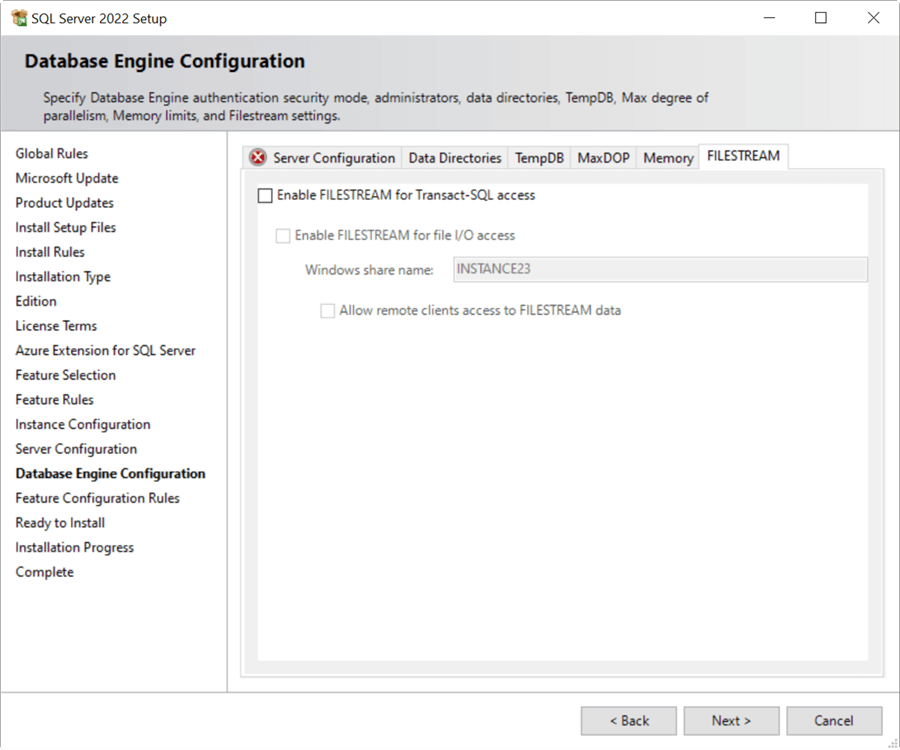
Task: Click the error icon on Server Configuration tab
Action: tap(258, 157)
